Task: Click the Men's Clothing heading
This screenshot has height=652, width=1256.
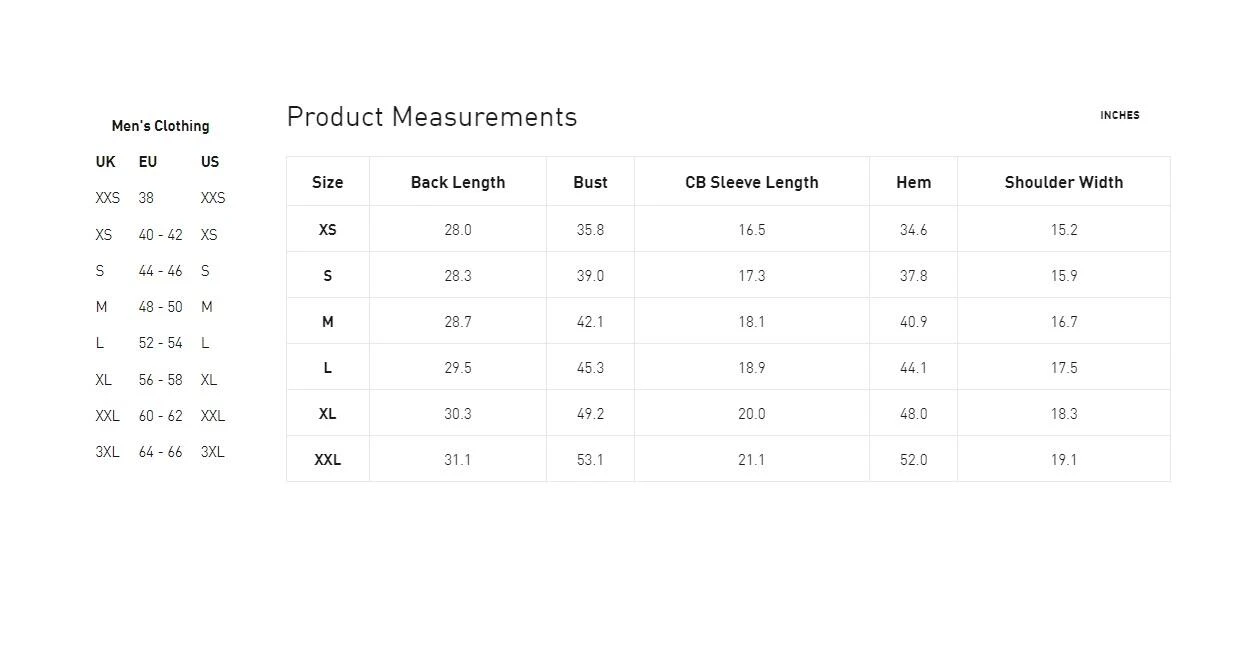Action: (160, 126)
